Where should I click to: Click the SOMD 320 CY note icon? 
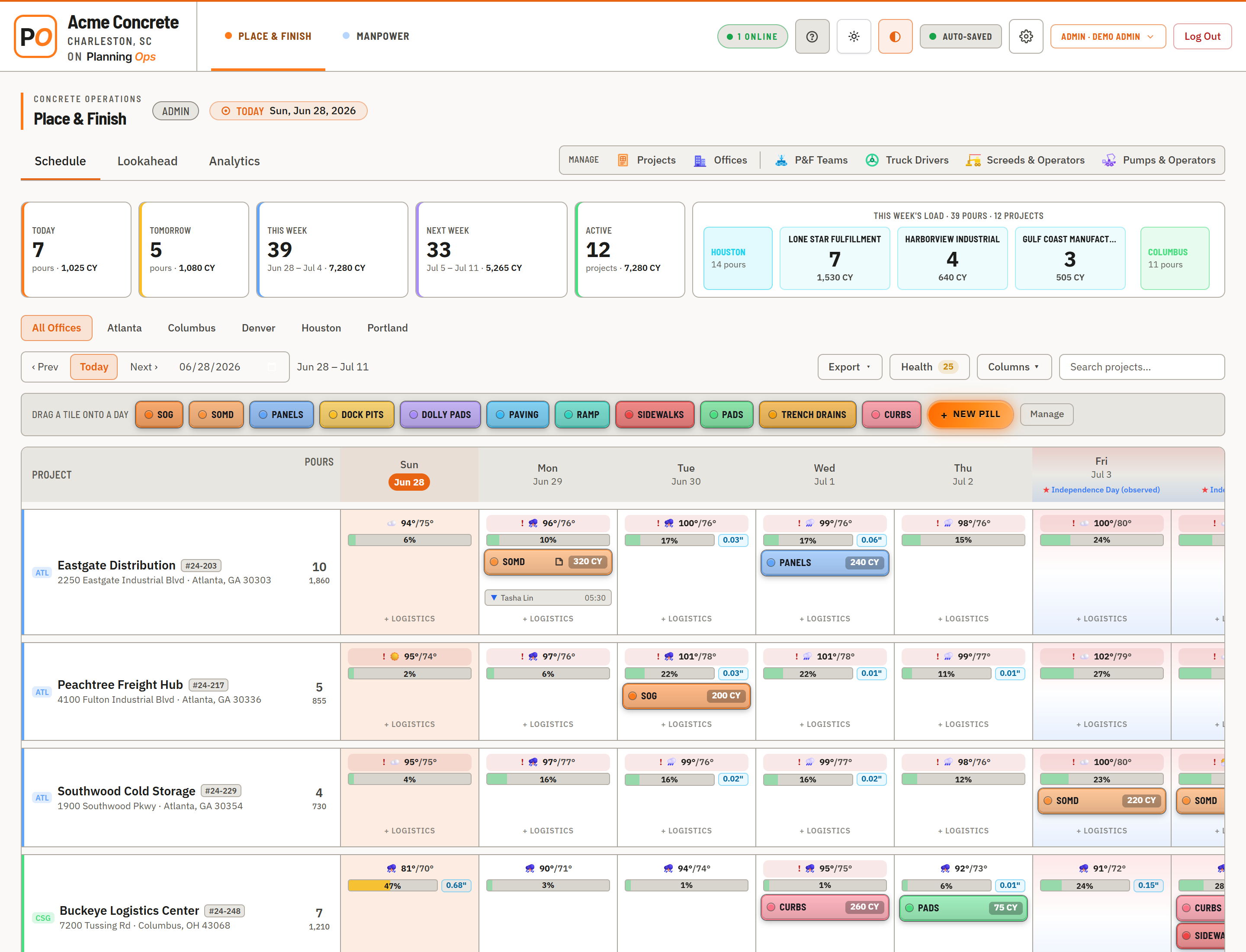559,562
